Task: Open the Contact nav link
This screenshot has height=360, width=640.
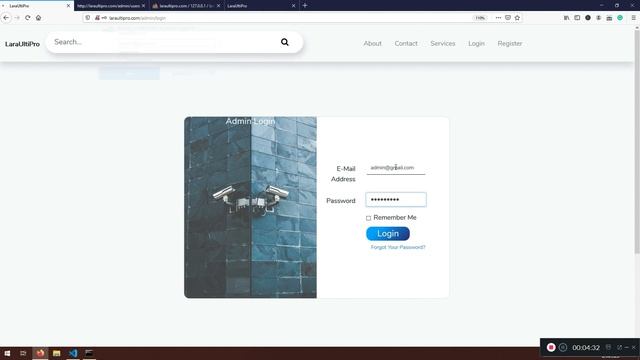Action: 406,43
